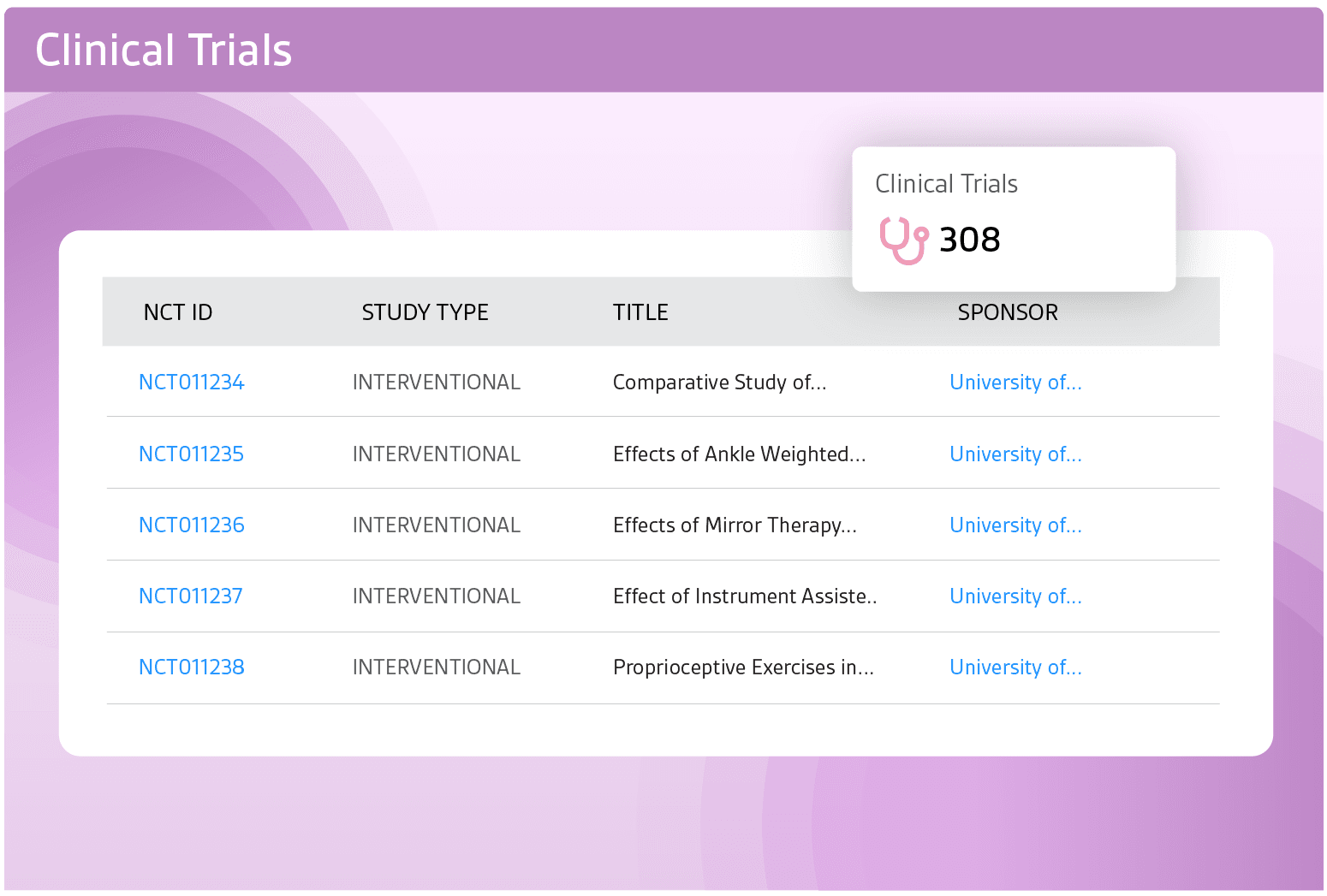Click the pink stethoscope icon
The height and width of the screenshot is (896, 1327).
pyautogui.click(x=904, y=240)
